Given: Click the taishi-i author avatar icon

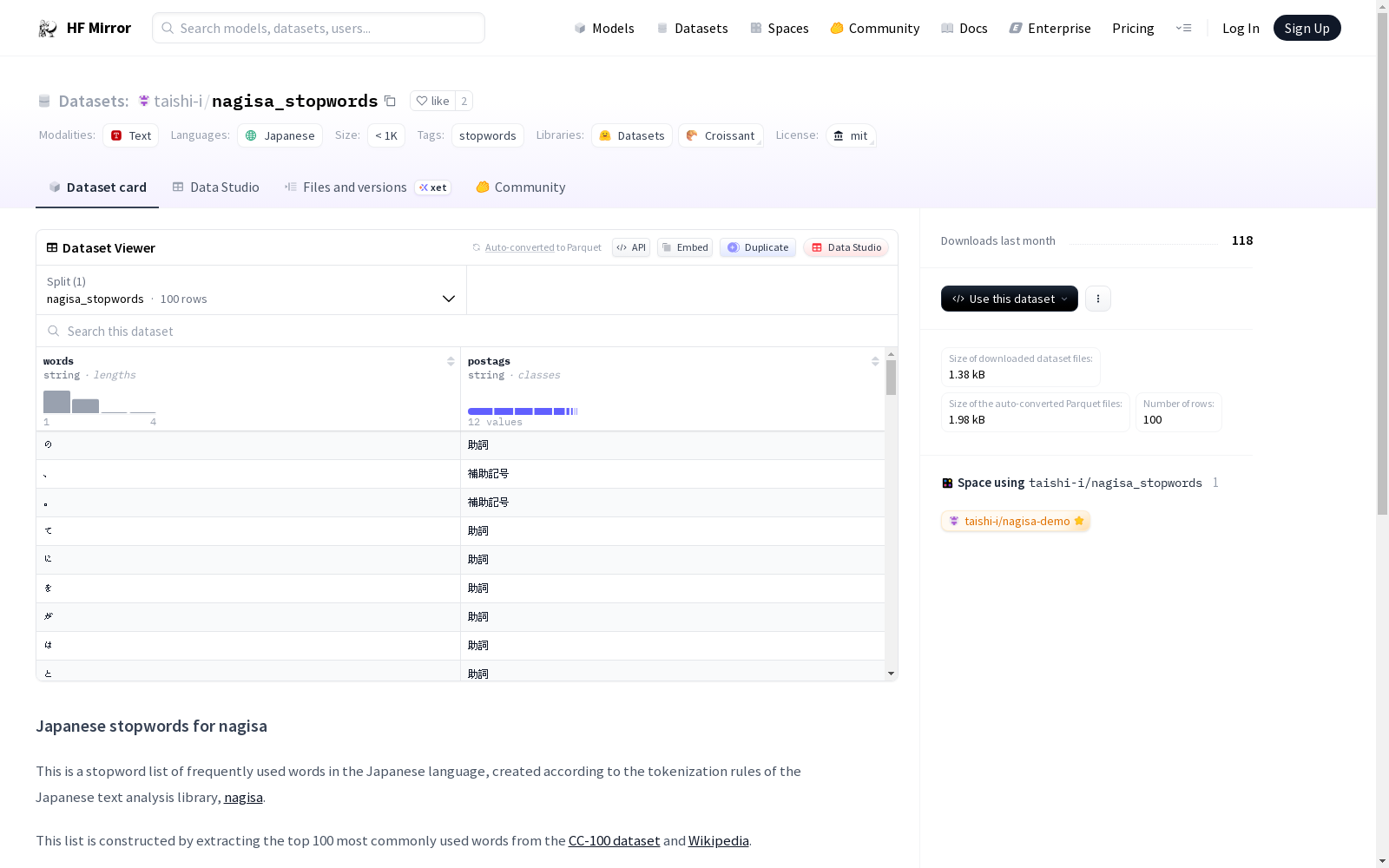Looking at the screenshot, I should point(144,101).
